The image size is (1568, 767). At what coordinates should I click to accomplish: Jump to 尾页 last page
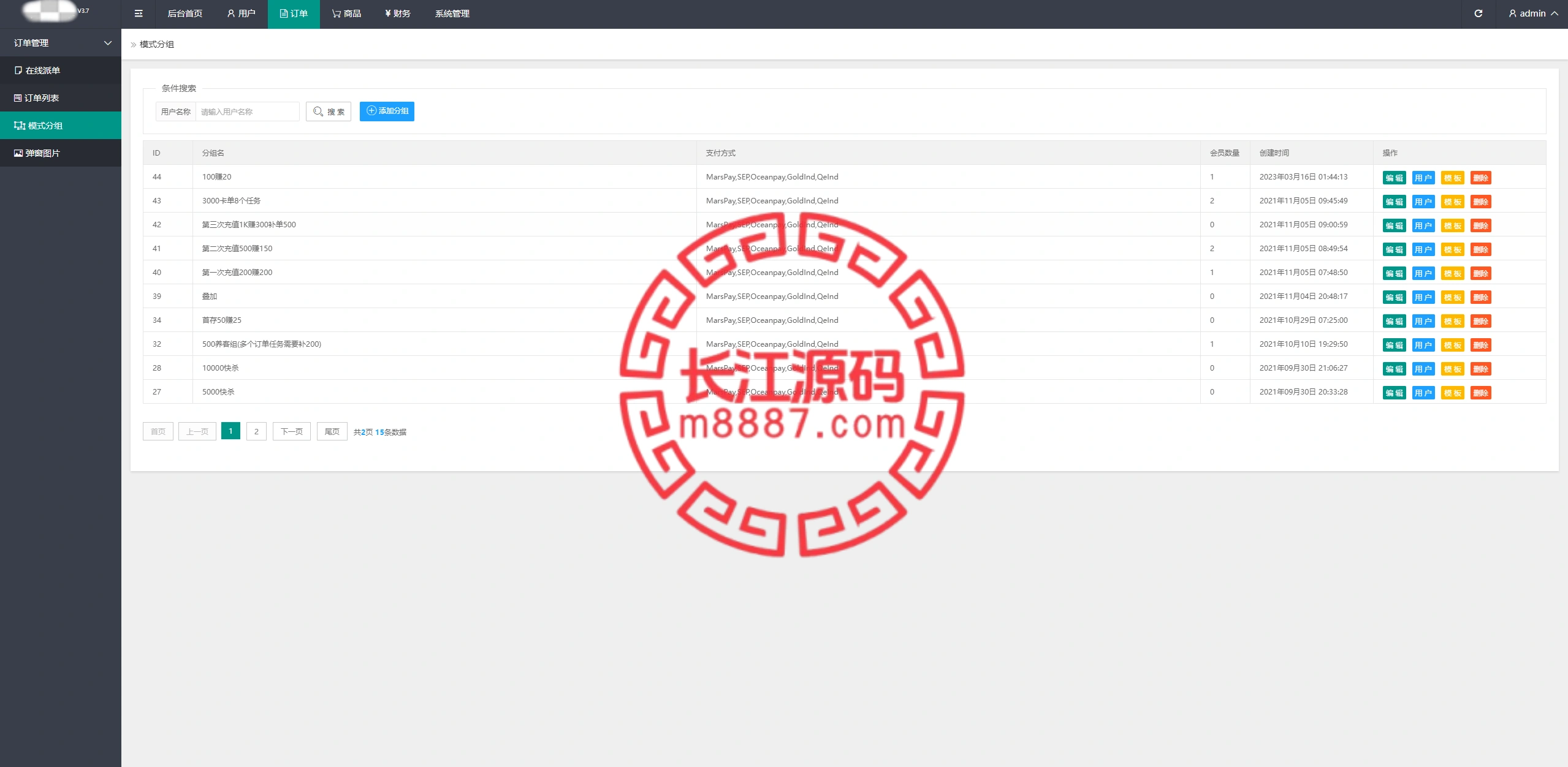(332, 431)
